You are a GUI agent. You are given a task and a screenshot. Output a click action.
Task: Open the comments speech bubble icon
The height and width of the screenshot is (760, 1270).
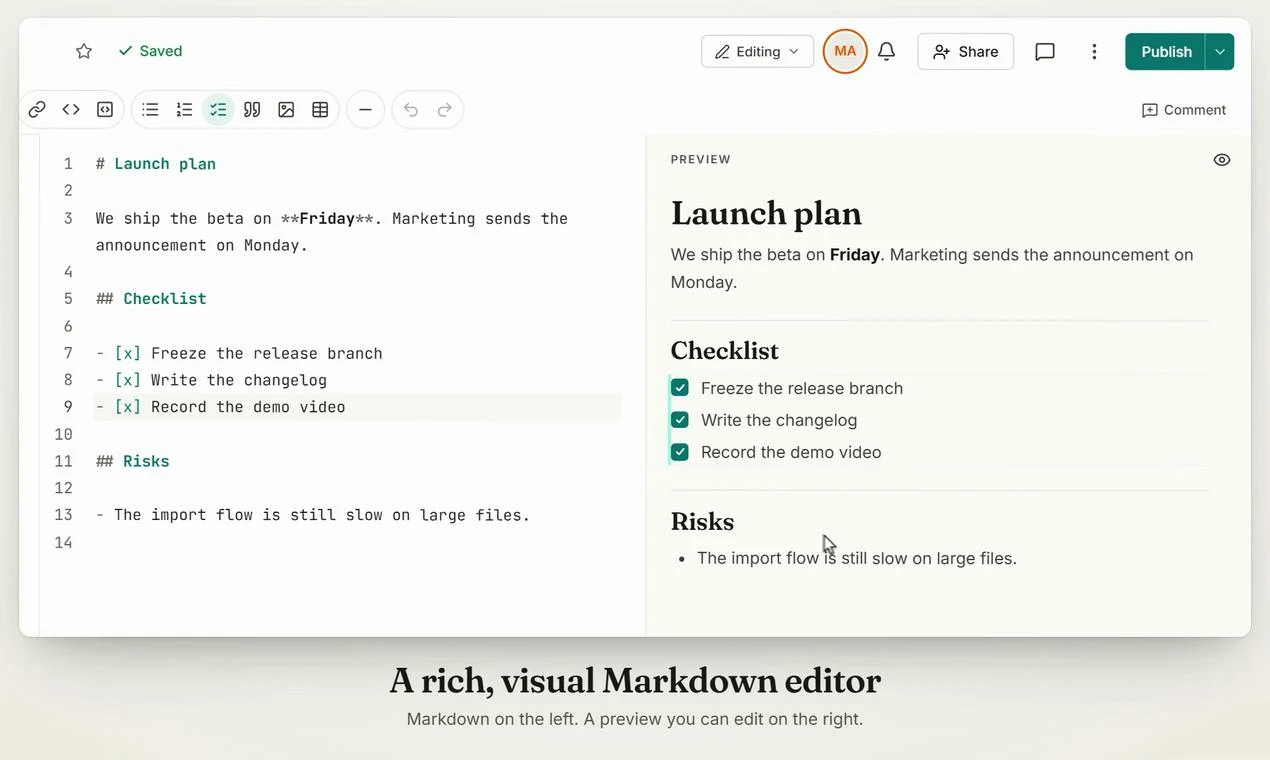(1045, 52)
